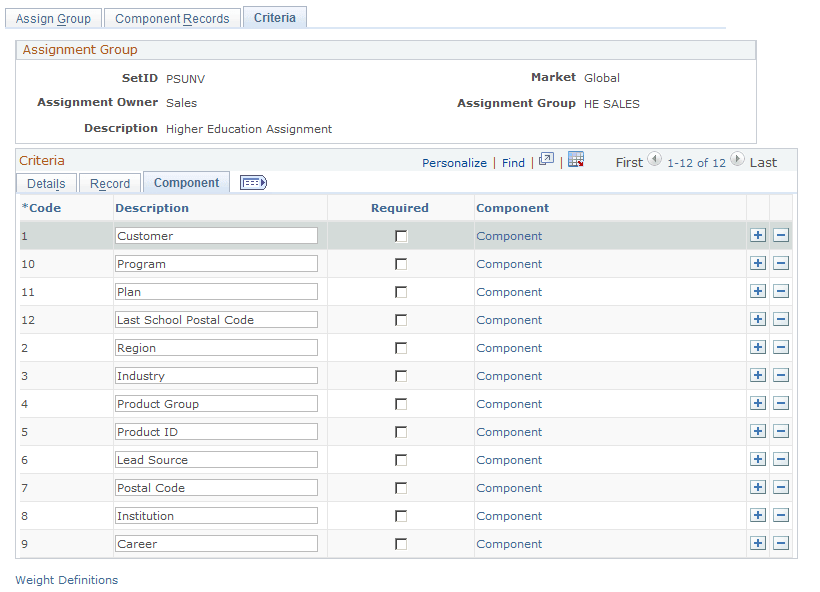Open Weight Definitions

pos(65,580)
